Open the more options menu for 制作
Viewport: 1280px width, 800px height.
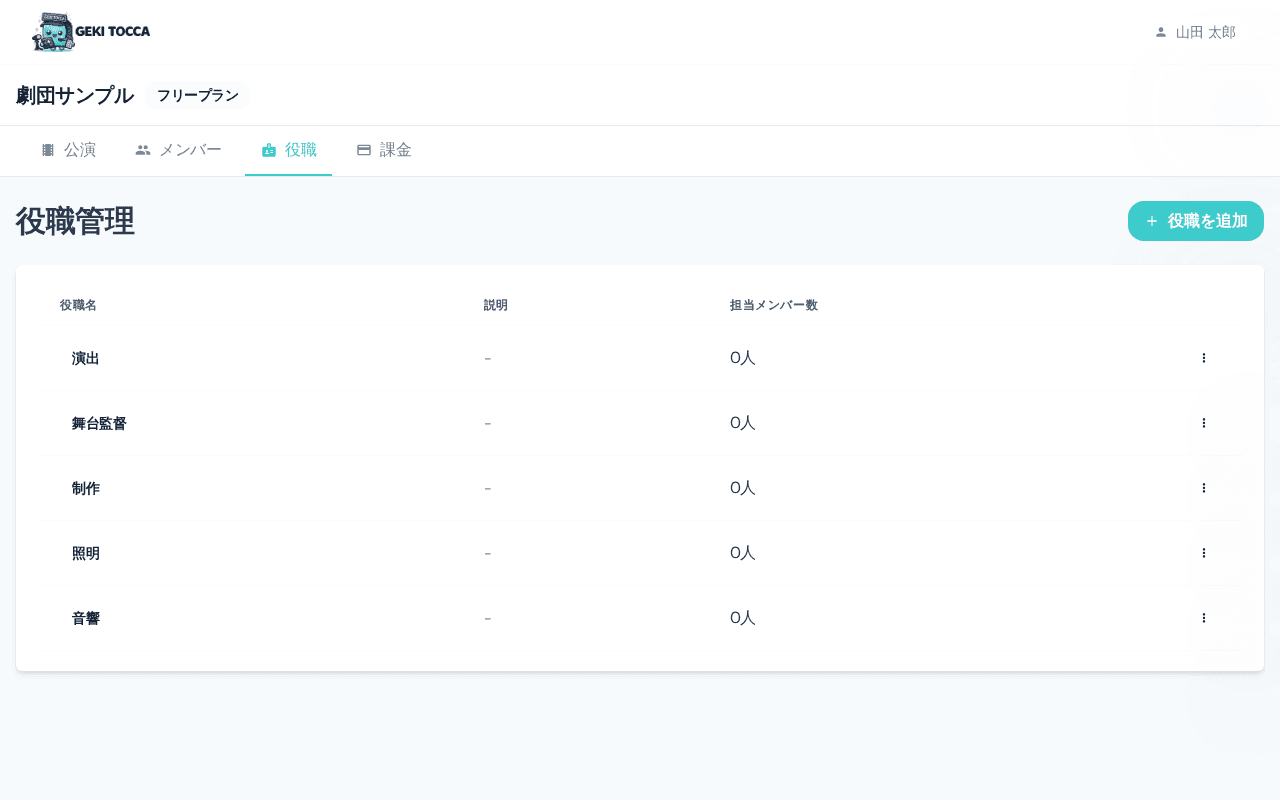pyautogui.click(x=1203, y=488)
